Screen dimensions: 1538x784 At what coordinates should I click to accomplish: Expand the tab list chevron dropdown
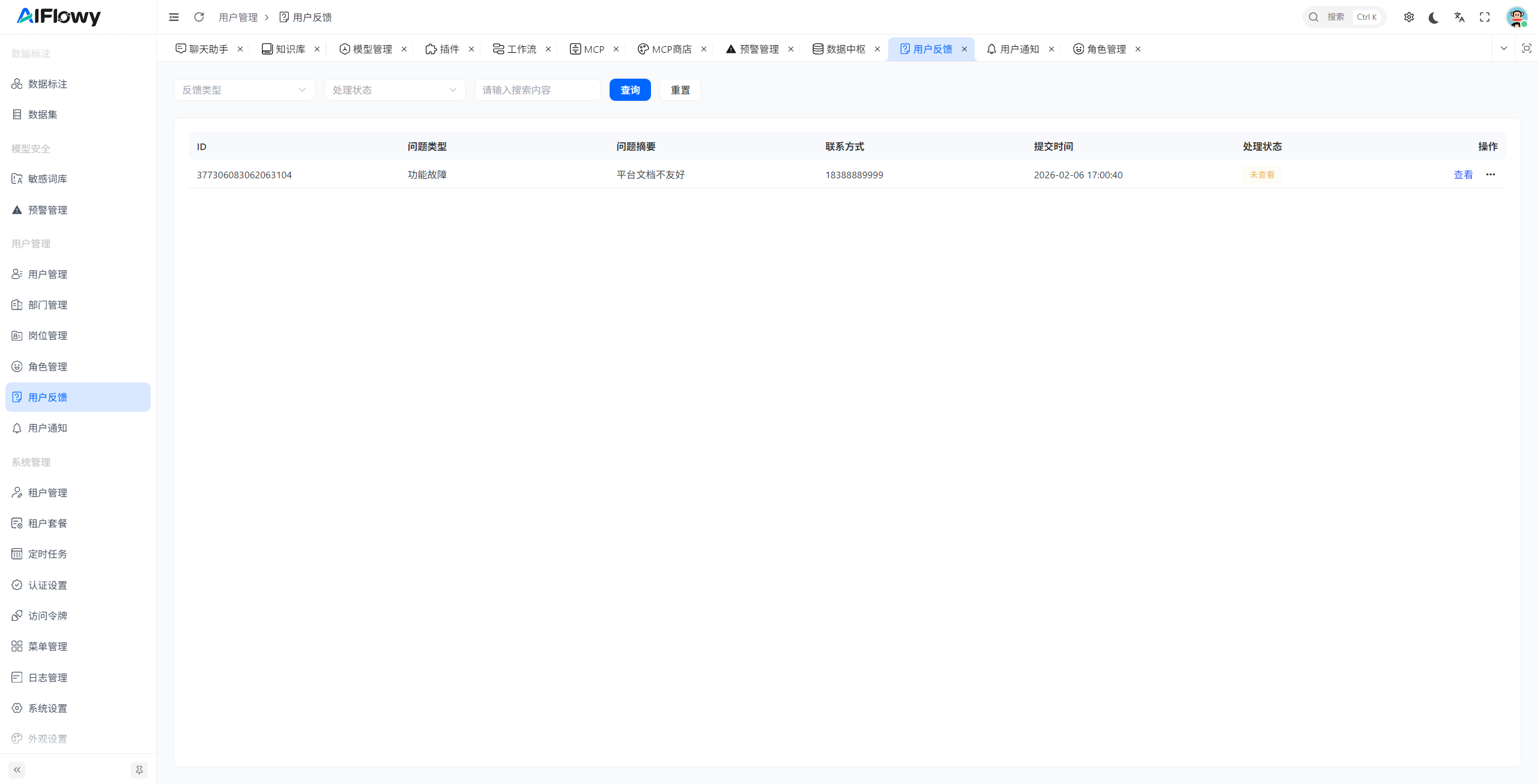point(1504,49)
